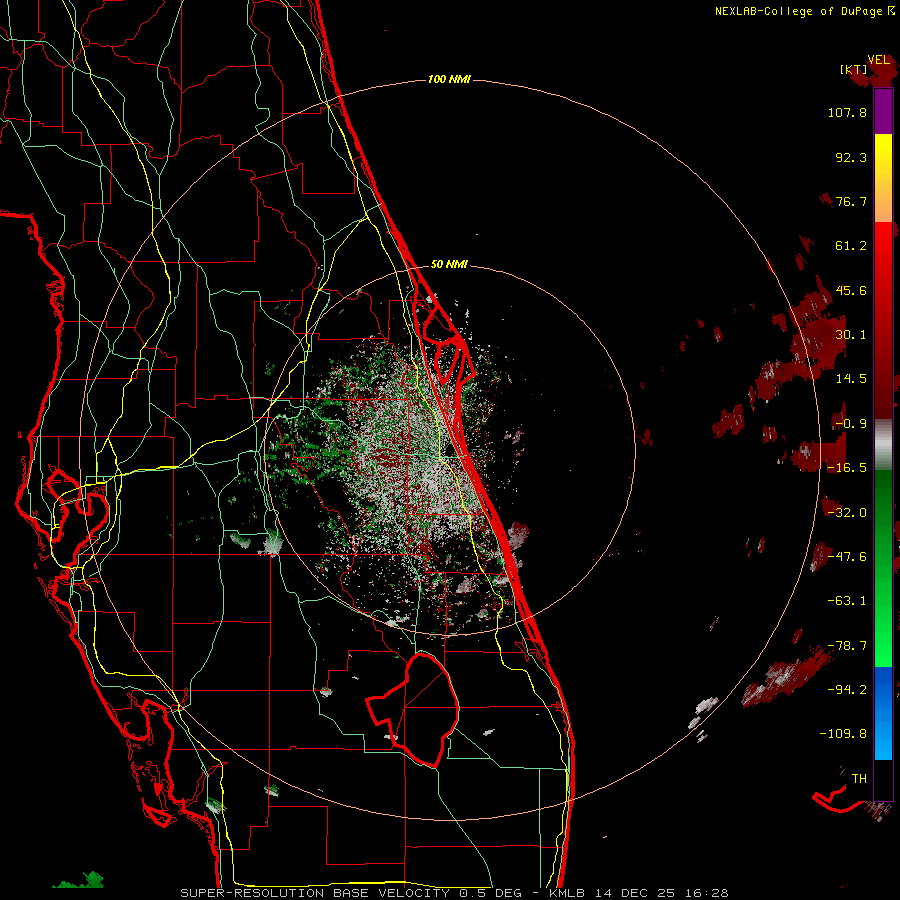Select the 14.5 legend value

[x=851, y=379]
